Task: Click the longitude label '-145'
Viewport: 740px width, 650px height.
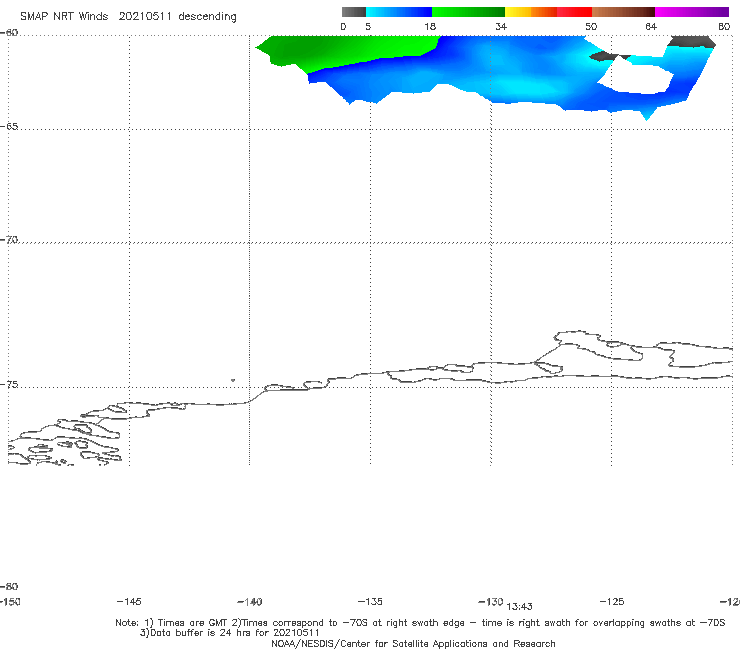Action: [129, 602]
